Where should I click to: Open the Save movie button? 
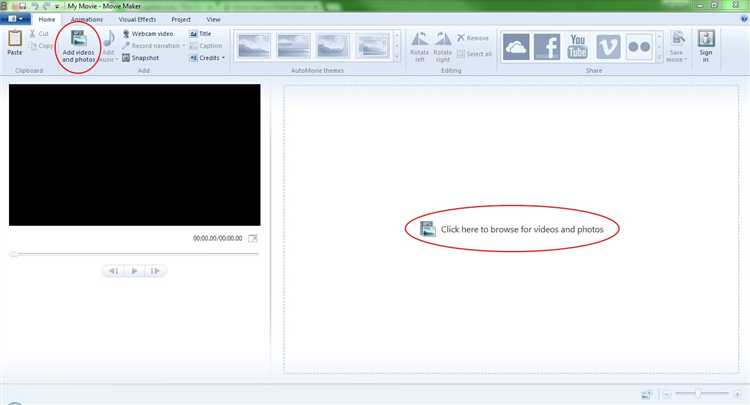point(676,46)
